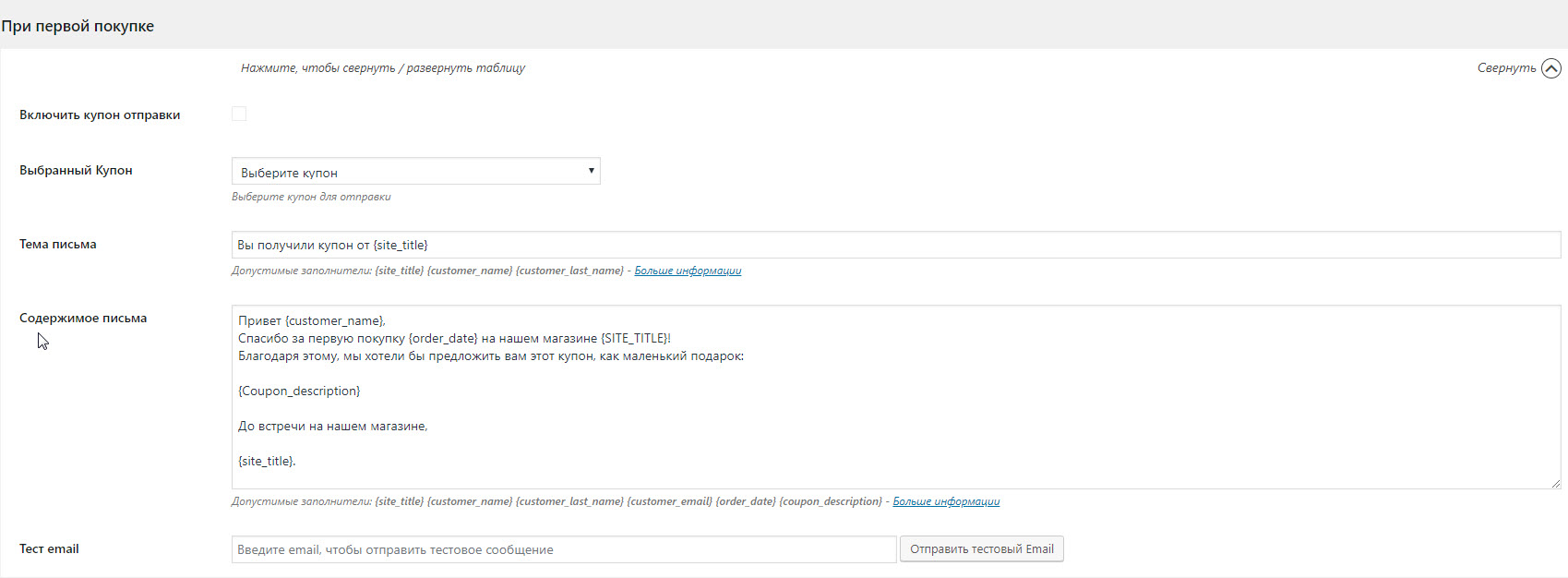The width and height of the screenshot is (1568, 578).
Task: Open "Больше информации" link under subject field
Action: click(688, 271)
